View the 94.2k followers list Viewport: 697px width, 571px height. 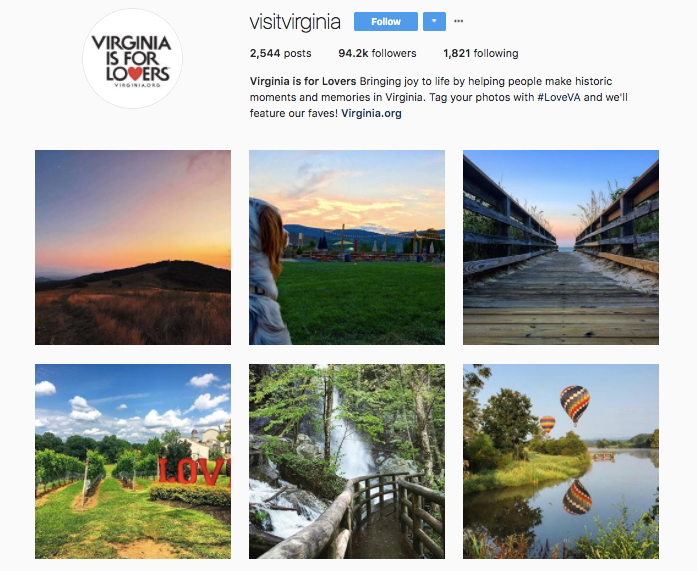pos(377,53)
